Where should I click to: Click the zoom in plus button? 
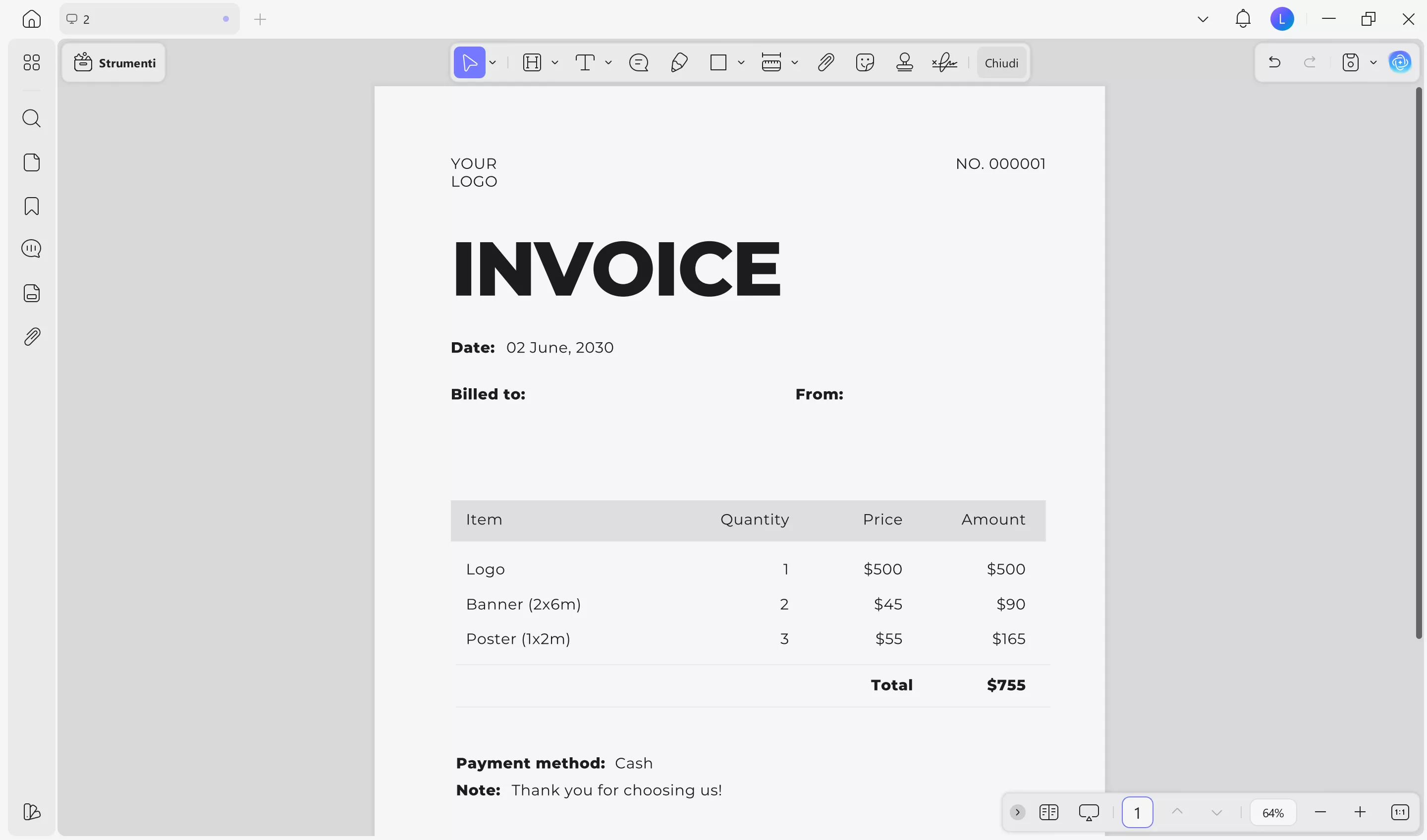[1360, 812]
